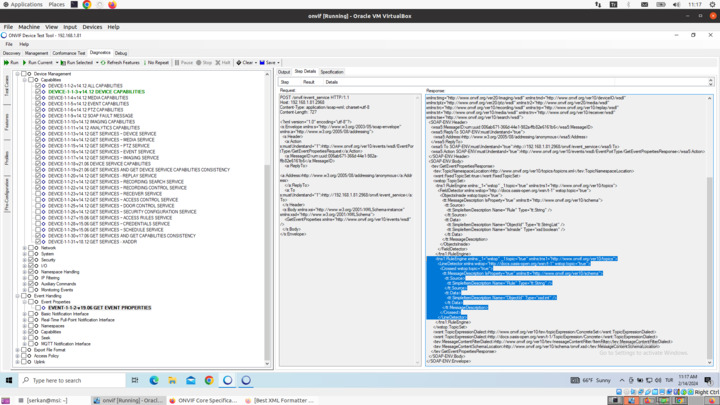Collapse the Event Handling tree node

pos(18,296)
